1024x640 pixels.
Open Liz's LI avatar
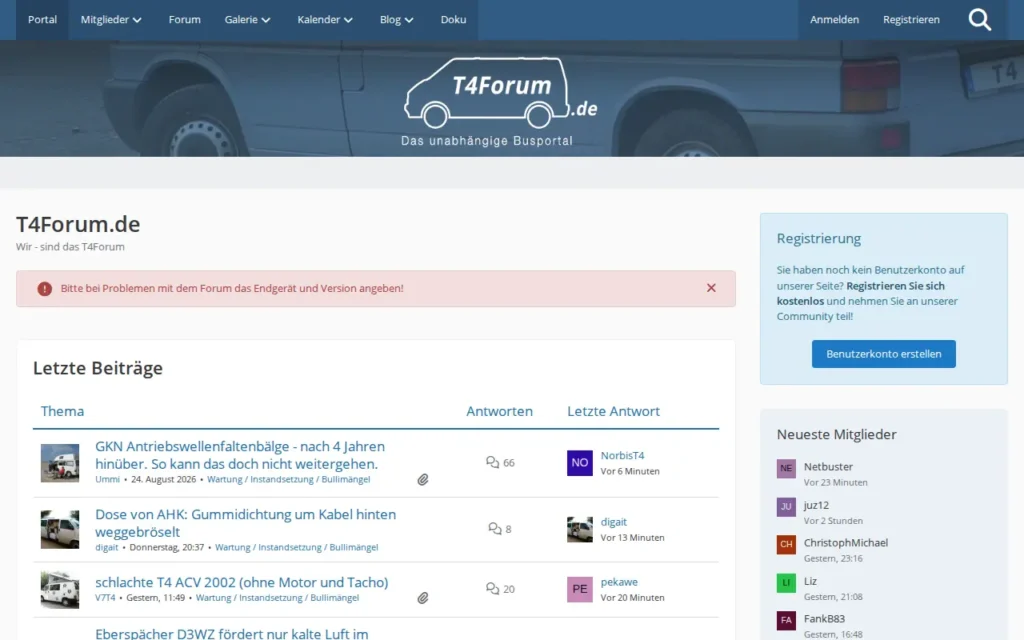tap(786, 583)
